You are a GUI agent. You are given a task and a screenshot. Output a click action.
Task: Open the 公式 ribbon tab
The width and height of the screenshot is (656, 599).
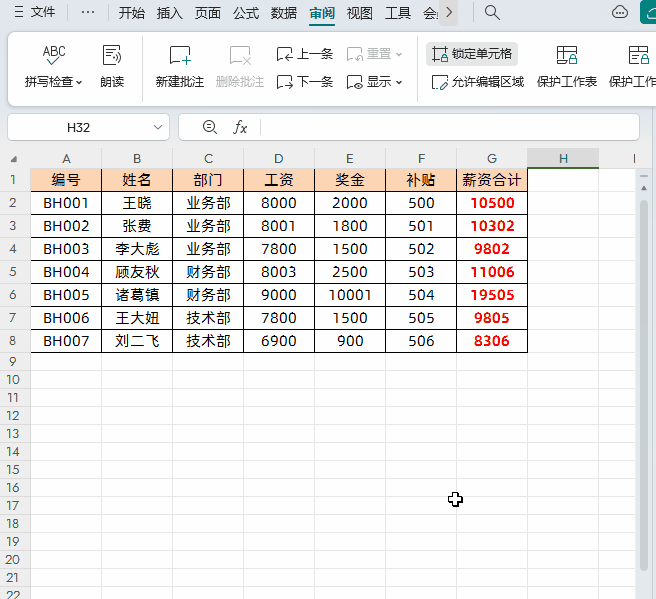tap(246, 13)
